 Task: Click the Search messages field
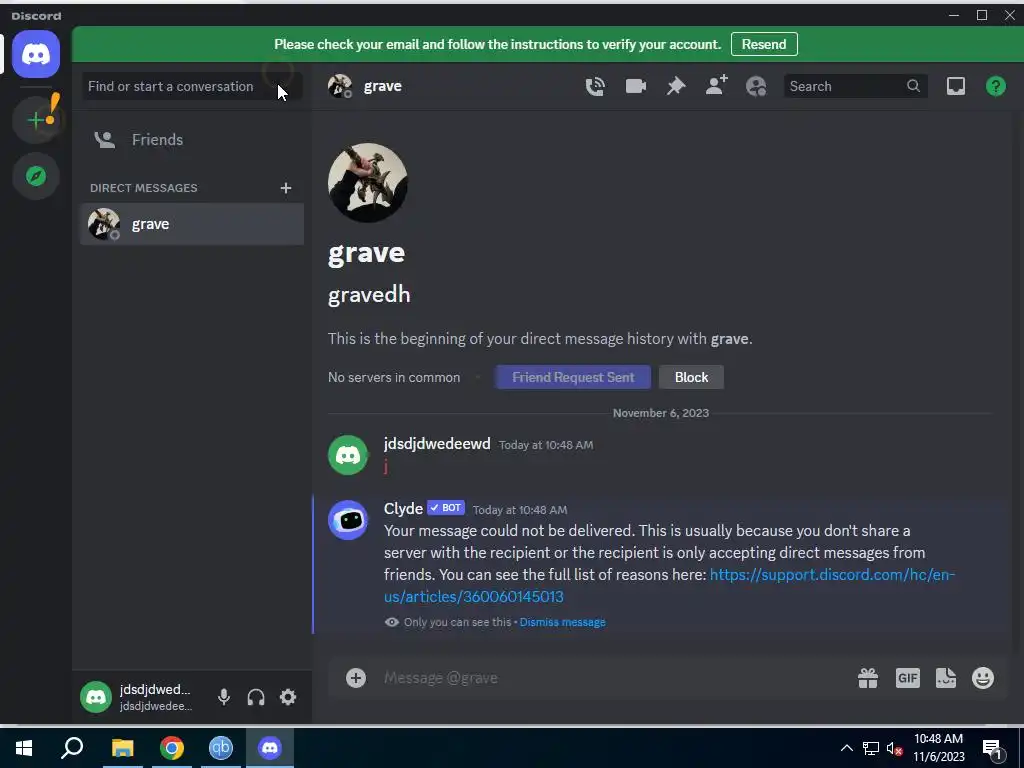(x=856, y=86)
